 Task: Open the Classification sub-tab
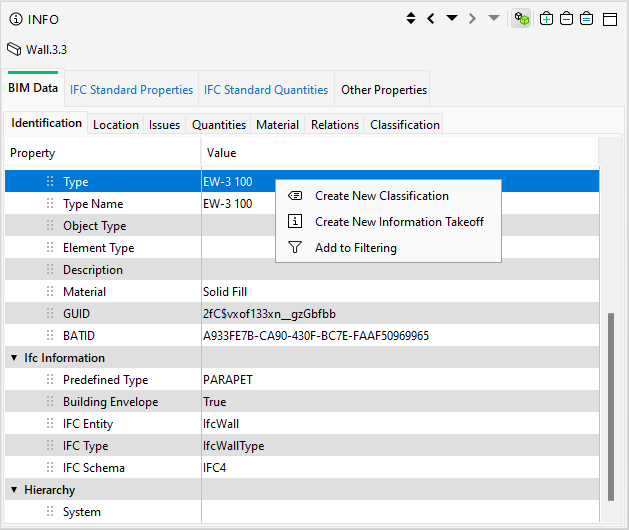tap(404, 125)
